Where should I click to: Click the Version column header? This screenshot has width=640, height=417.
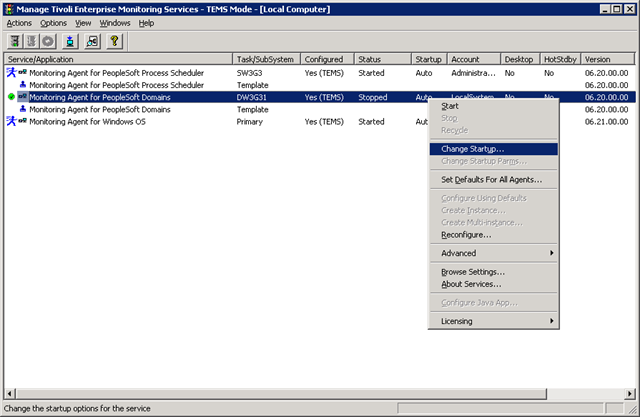(x=608, y=59)
